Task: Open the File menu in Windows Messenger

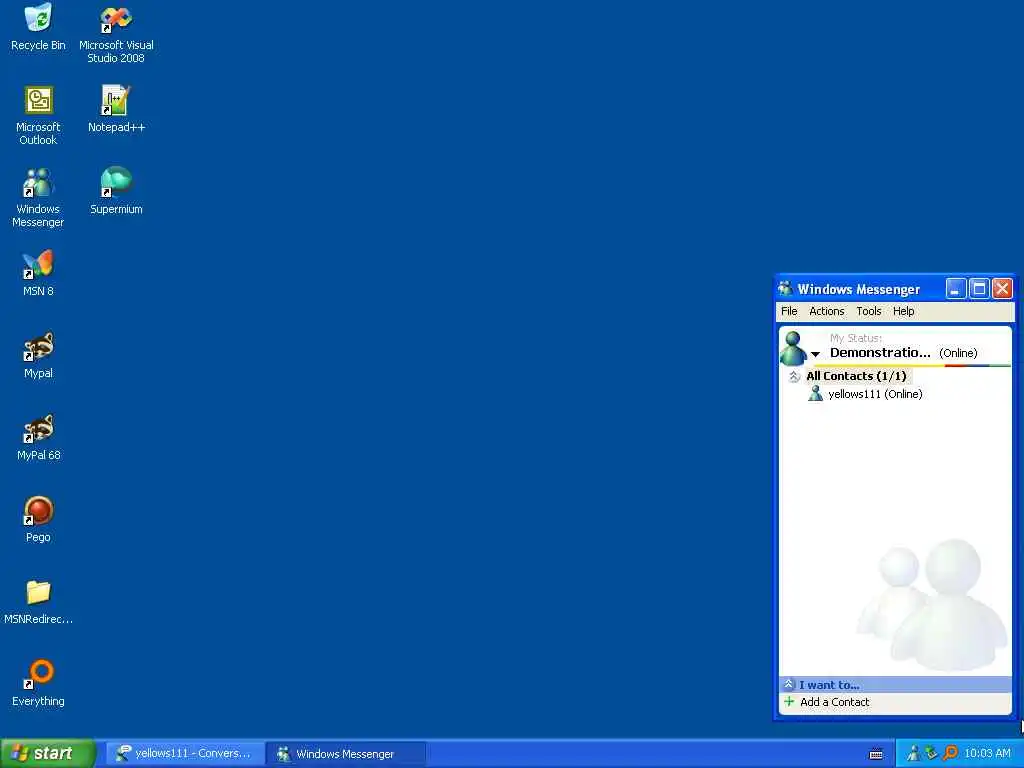Action: coord(789,312)
